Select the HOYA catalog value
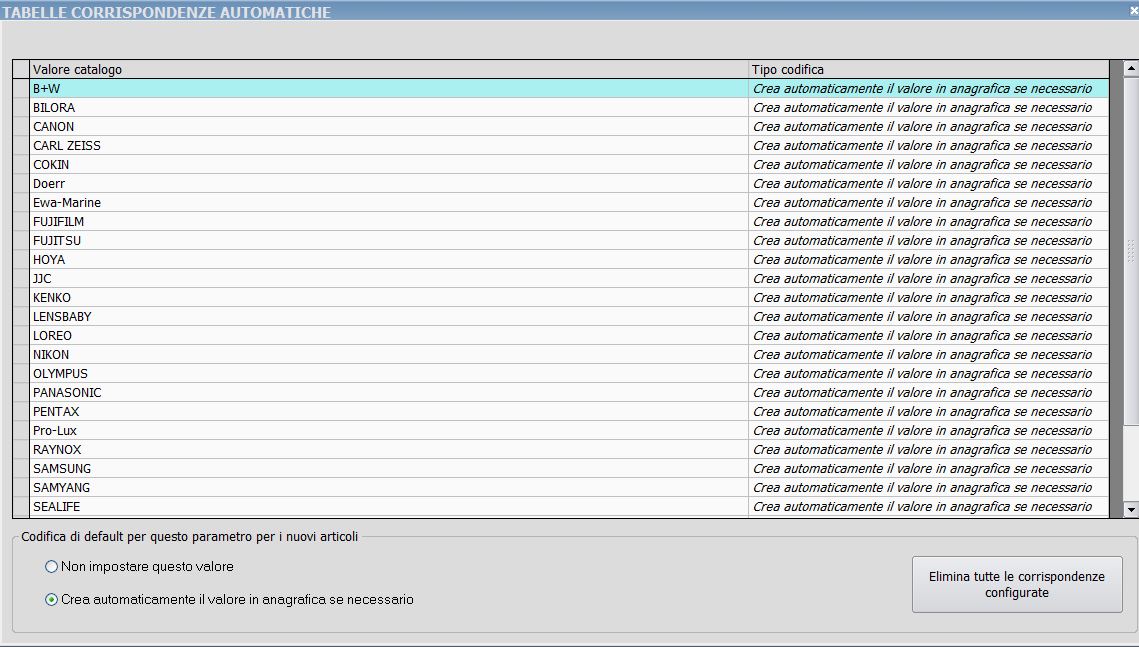Screen dimensions: 1139x647 (389, 259)
